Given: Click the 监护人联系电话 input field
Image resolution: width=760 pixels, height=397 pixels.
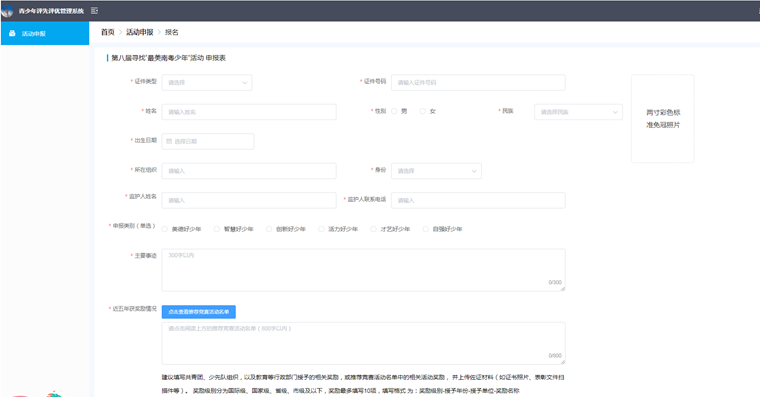Looking at the screenshot, I should 478,200.
